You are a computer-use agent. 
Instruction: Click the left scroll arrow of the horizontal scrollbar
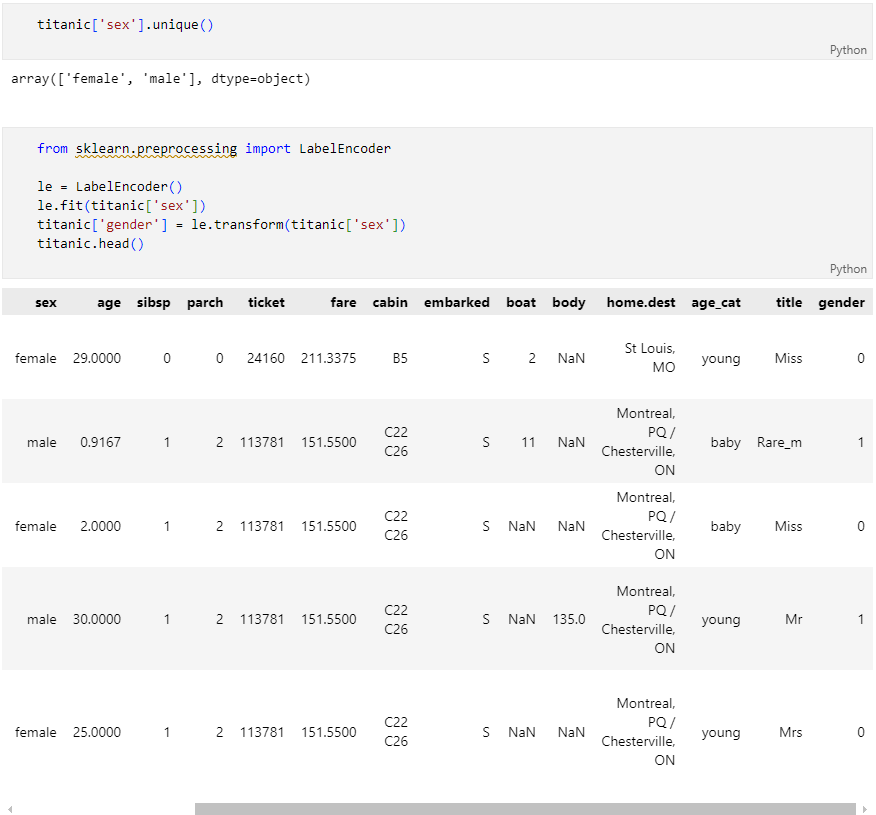pyautogui.click(x=10, y=809)
